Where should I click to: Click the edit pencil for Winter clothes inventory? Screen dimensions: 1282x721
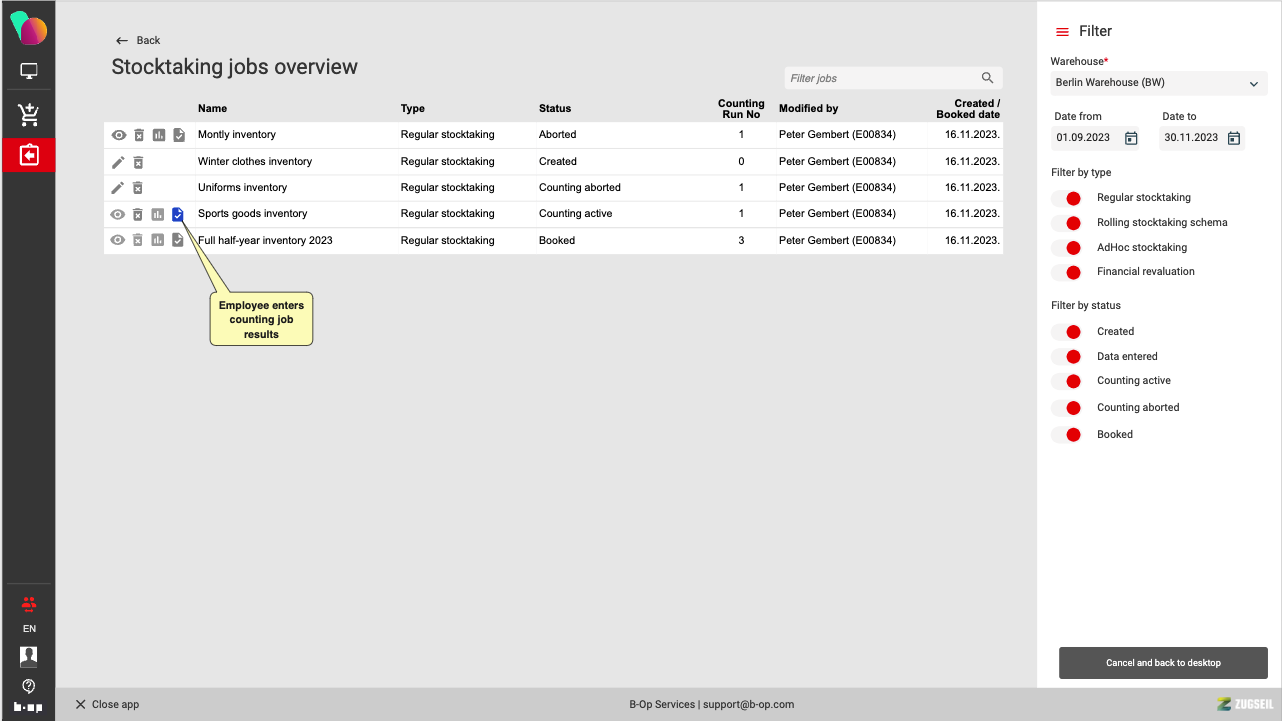118,162
